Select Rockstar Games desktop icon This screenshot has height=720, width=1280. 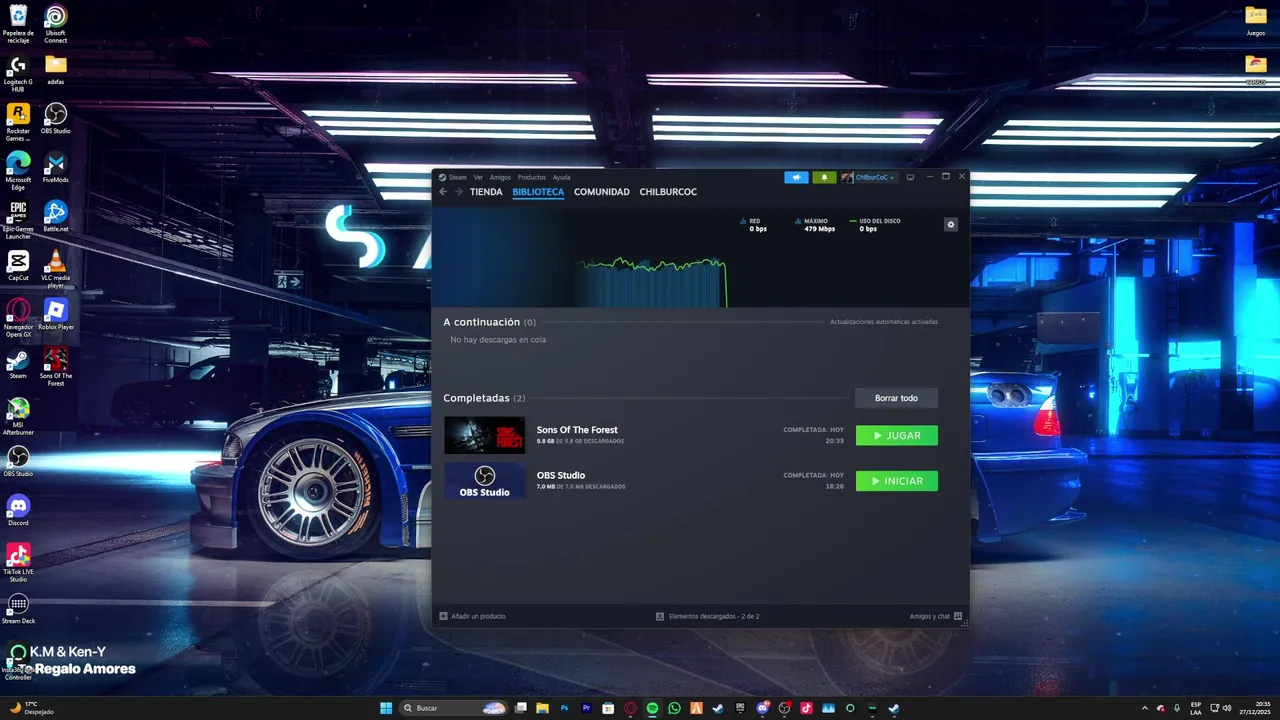pyautogui.click(x=18, y=122)
